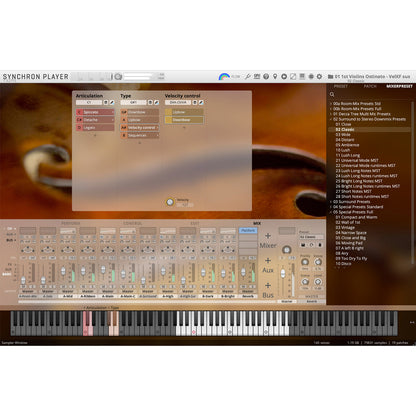Click the blue Platform slot on Reverb channel
Image resolution: width=416 pixels, height=416 pixels.
(248, 230)
